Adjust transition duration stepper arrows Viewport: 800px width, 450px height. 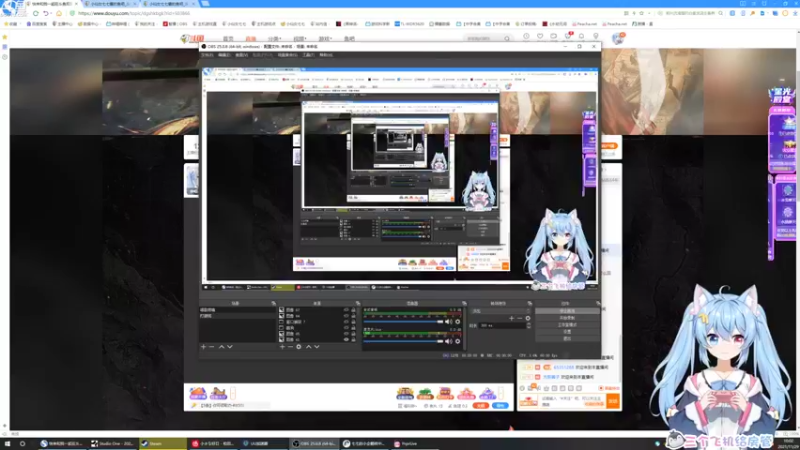pyautogui.click(x=529, y=326)
